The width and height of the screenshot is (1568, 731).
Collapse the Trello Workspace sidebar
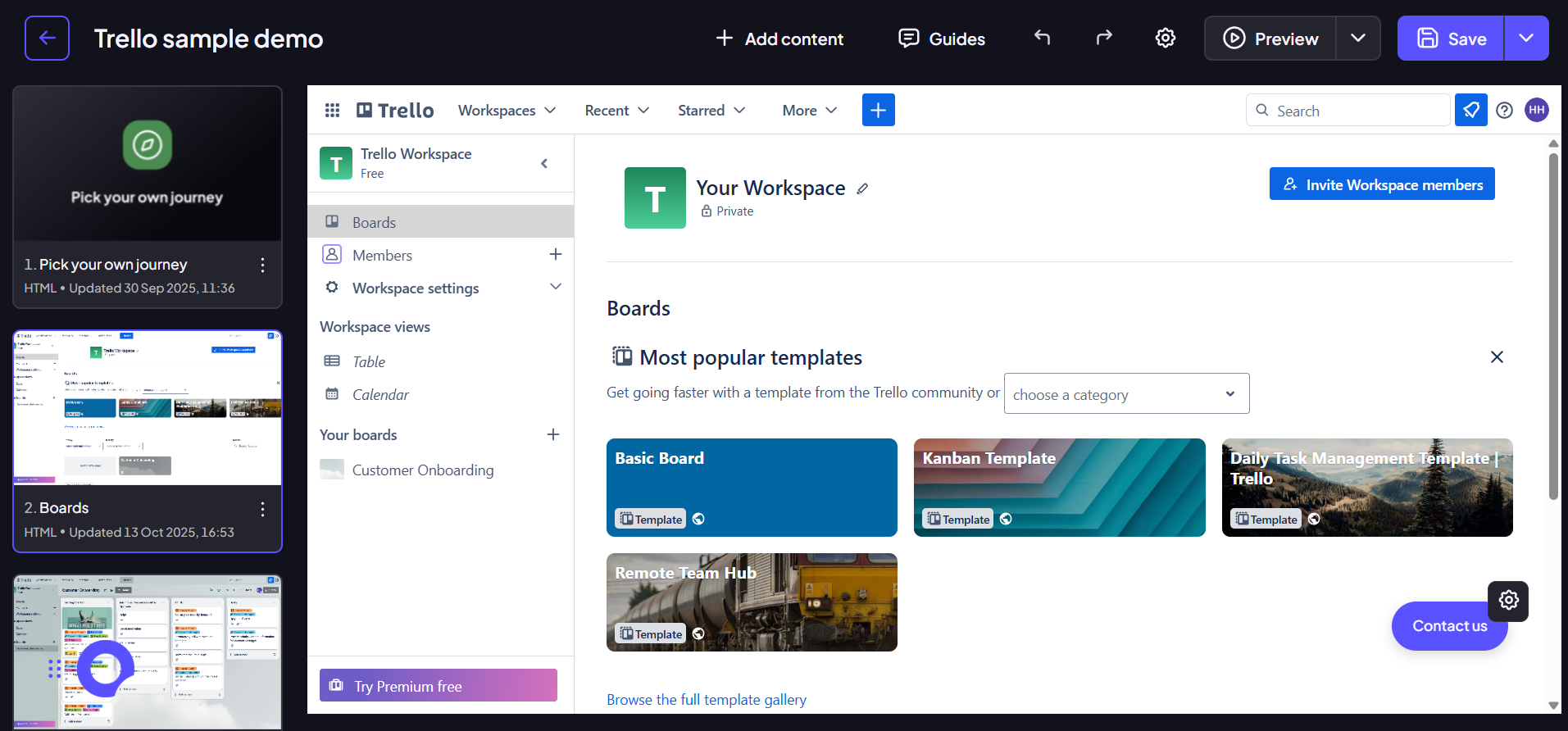tap(544, 163)
